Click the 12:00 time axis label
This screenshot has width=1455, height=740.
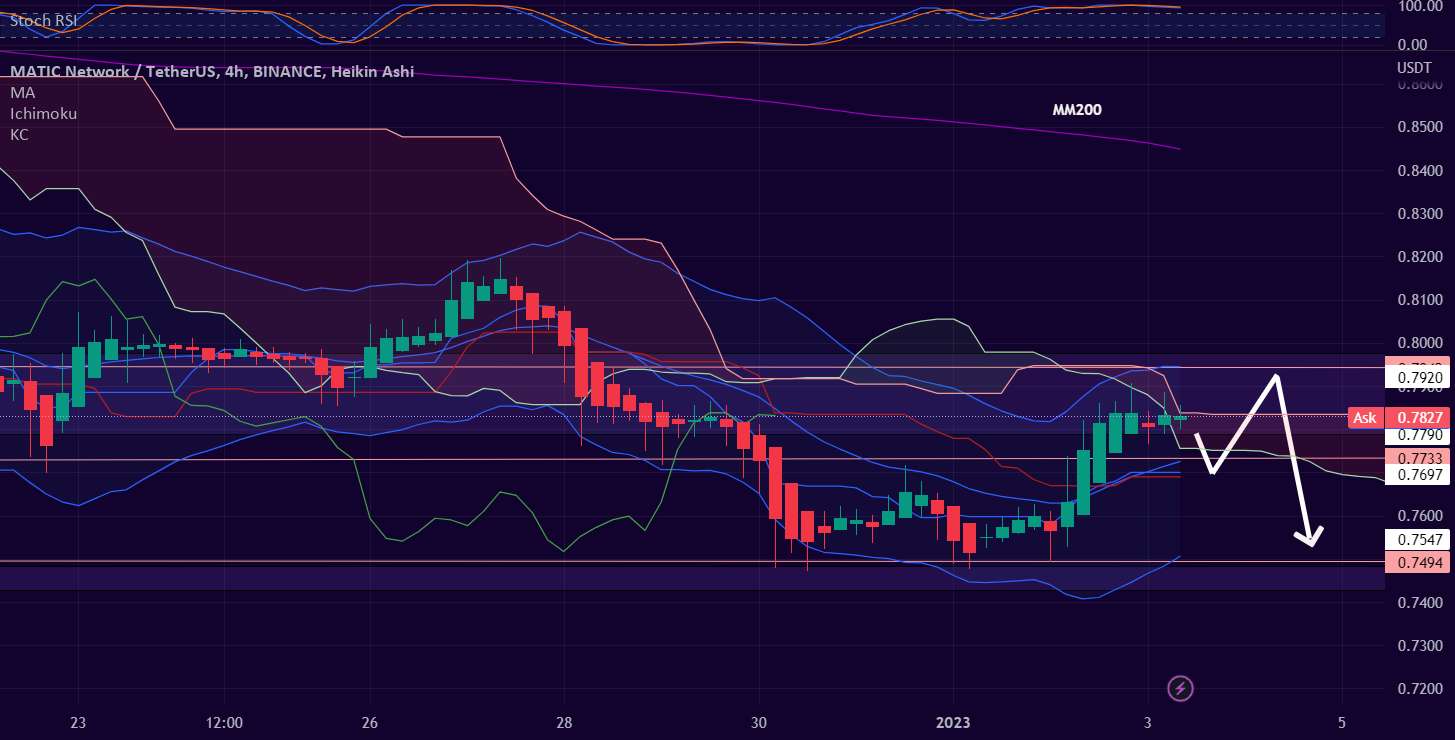tap(224, 722)
